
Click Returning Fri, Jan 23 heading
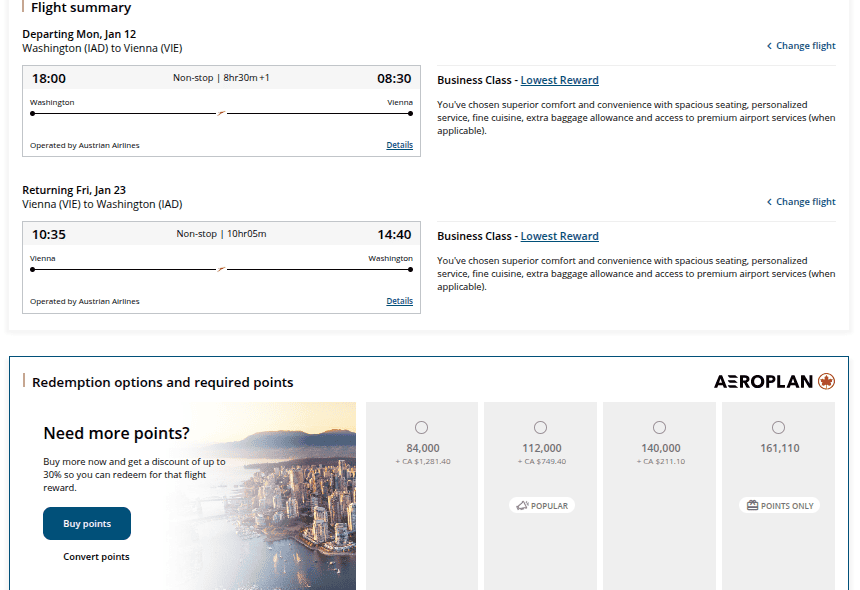(x=74, y=190)
